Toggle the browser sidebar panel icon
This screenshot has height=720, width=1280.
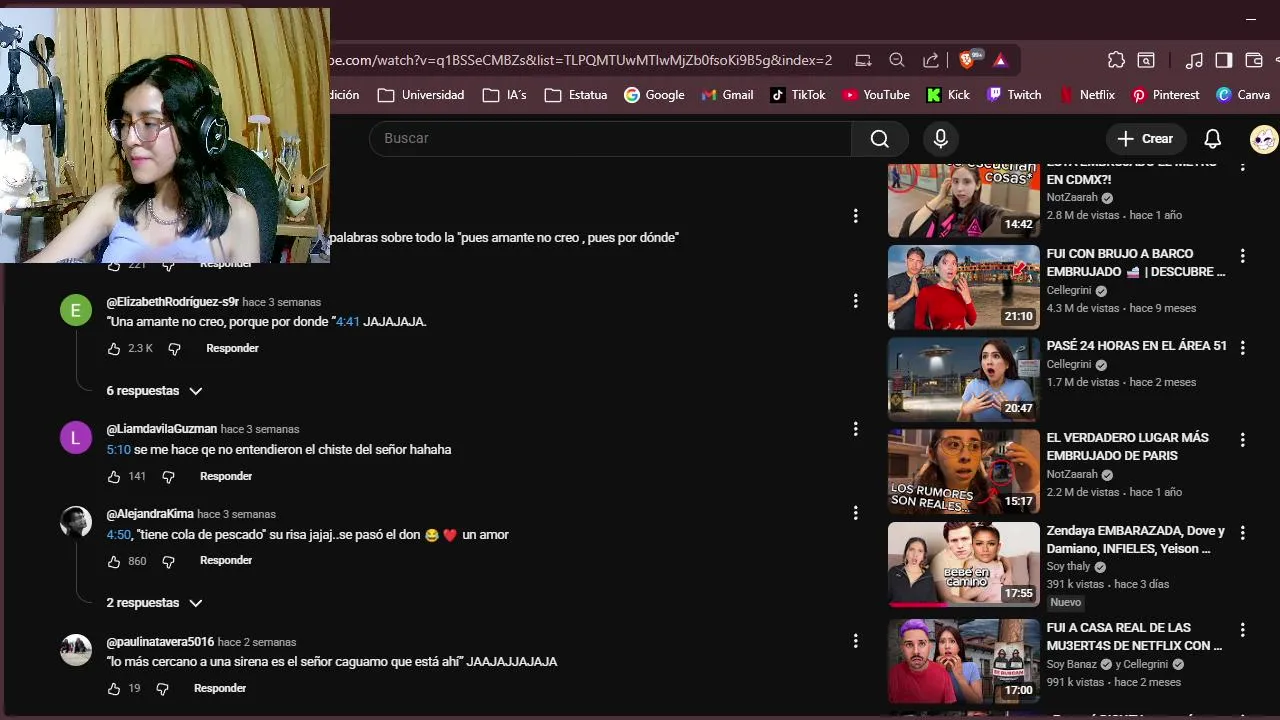click(x=1223, y=60)
